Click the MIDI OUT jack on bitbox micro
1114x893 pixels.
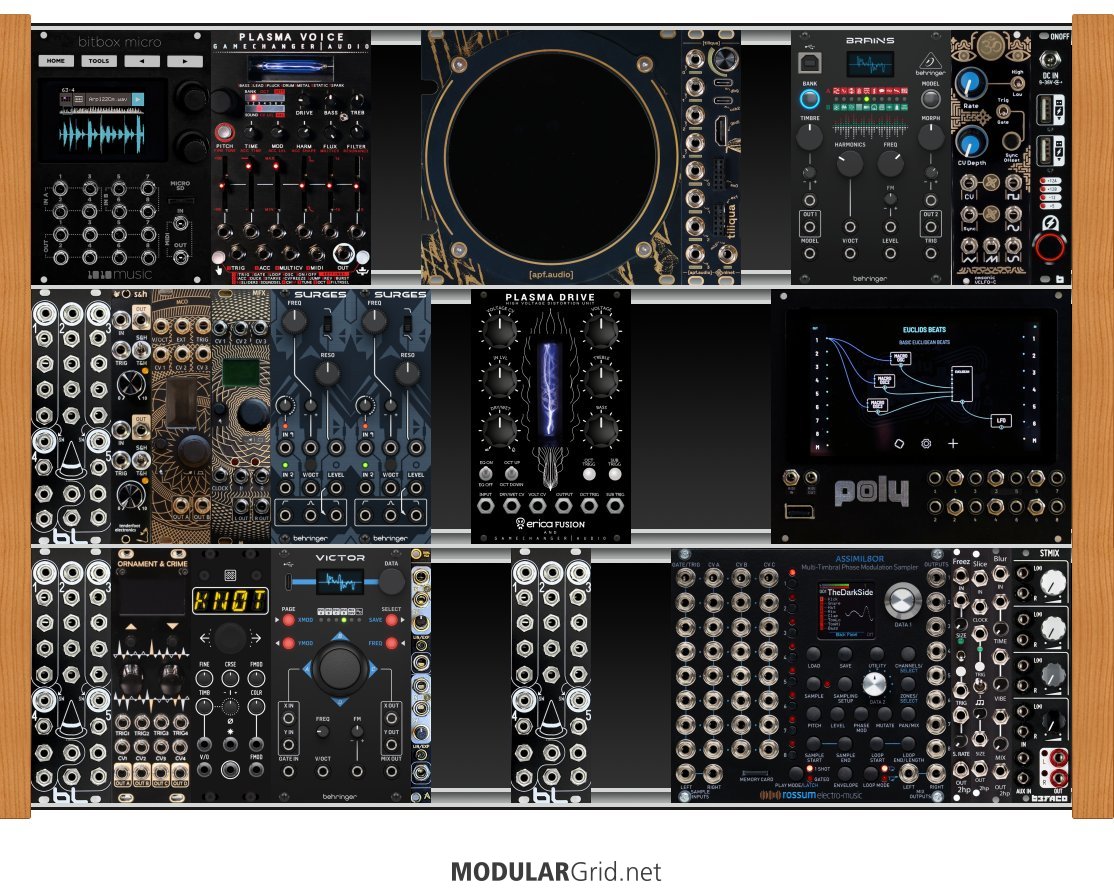(x=180, y=259)
